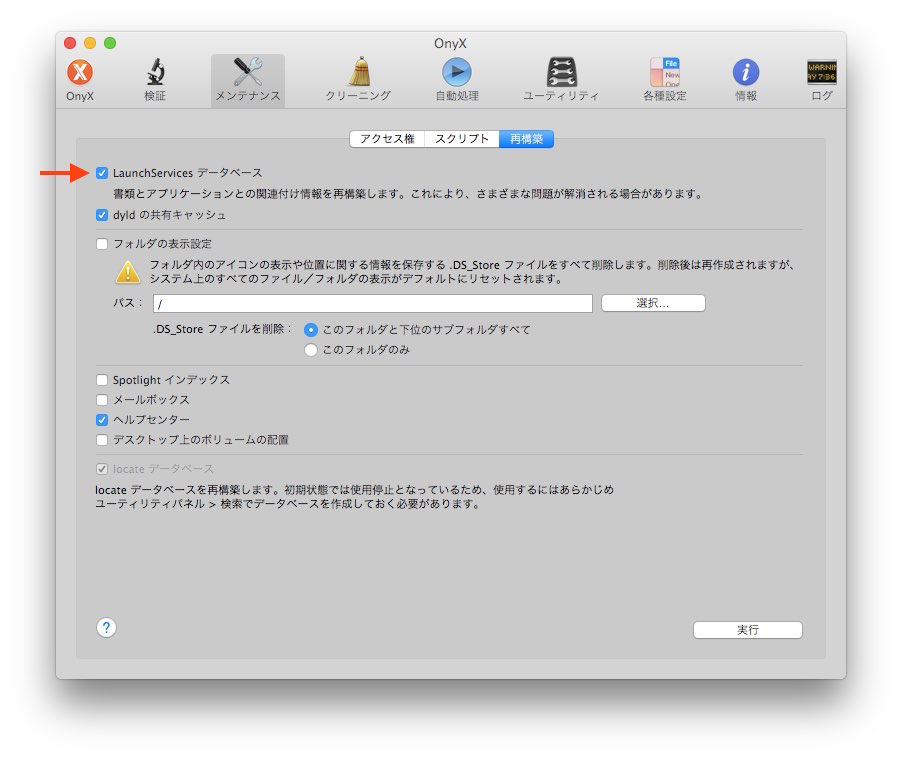Screen dimensions: 902x759
Task: Enable フォルダの表示設定 checkbox
Action: [x=102, y=244]
